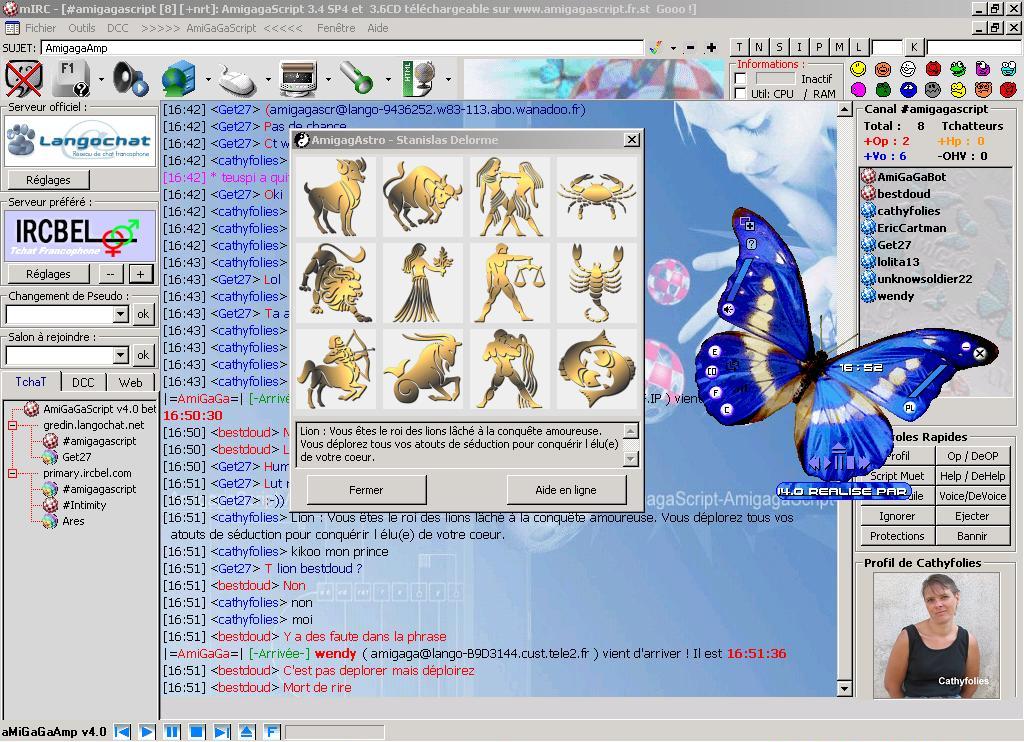Open dropdown arrow beside server icon
The height and width of the screenshot is (742, 1024).
point(208,80)
